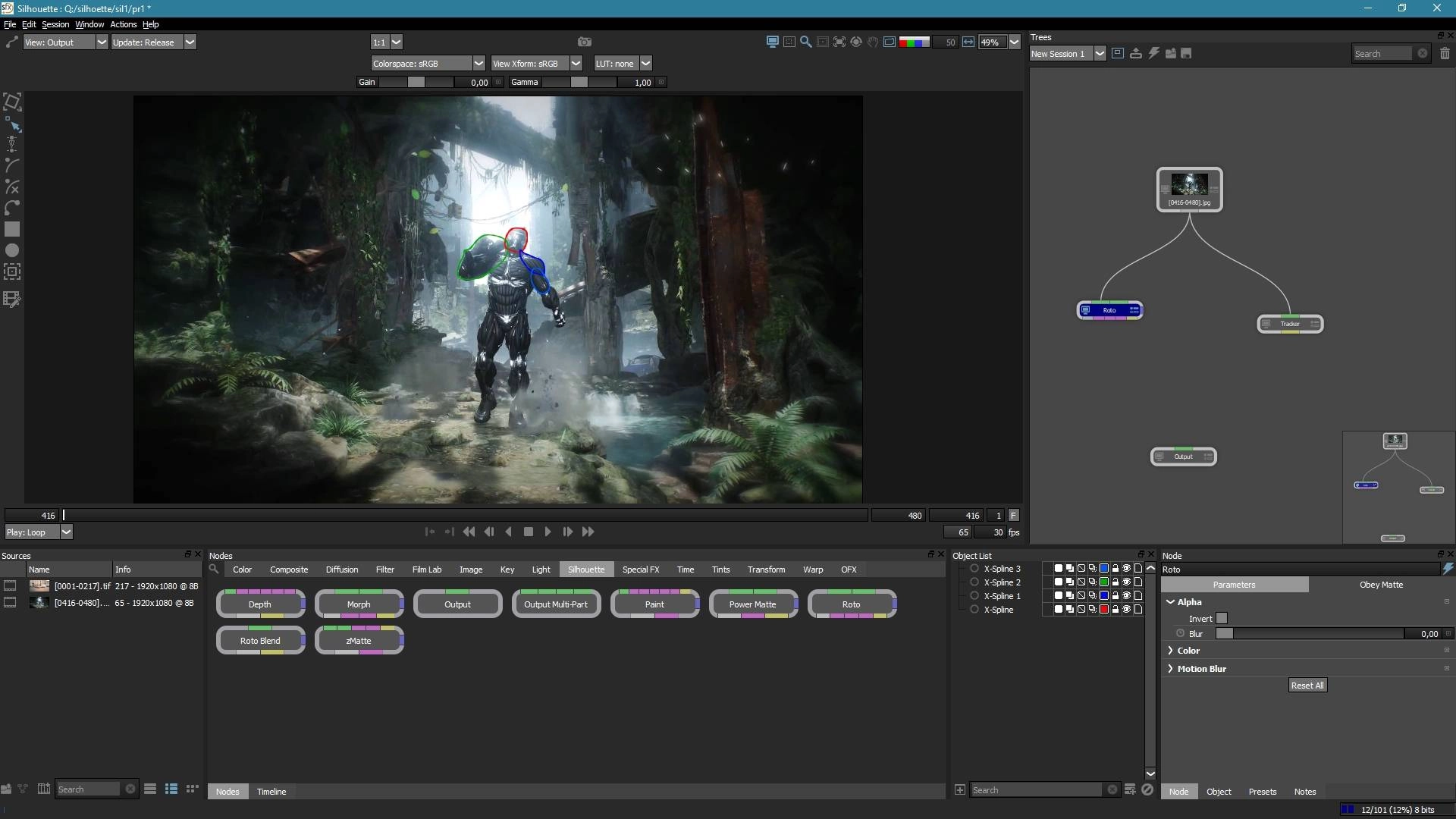The height and width of the screenshot is (819, 1456).
Task: Enable the Alpha Invert checkbox
Action: click(x=1222, y=619)
